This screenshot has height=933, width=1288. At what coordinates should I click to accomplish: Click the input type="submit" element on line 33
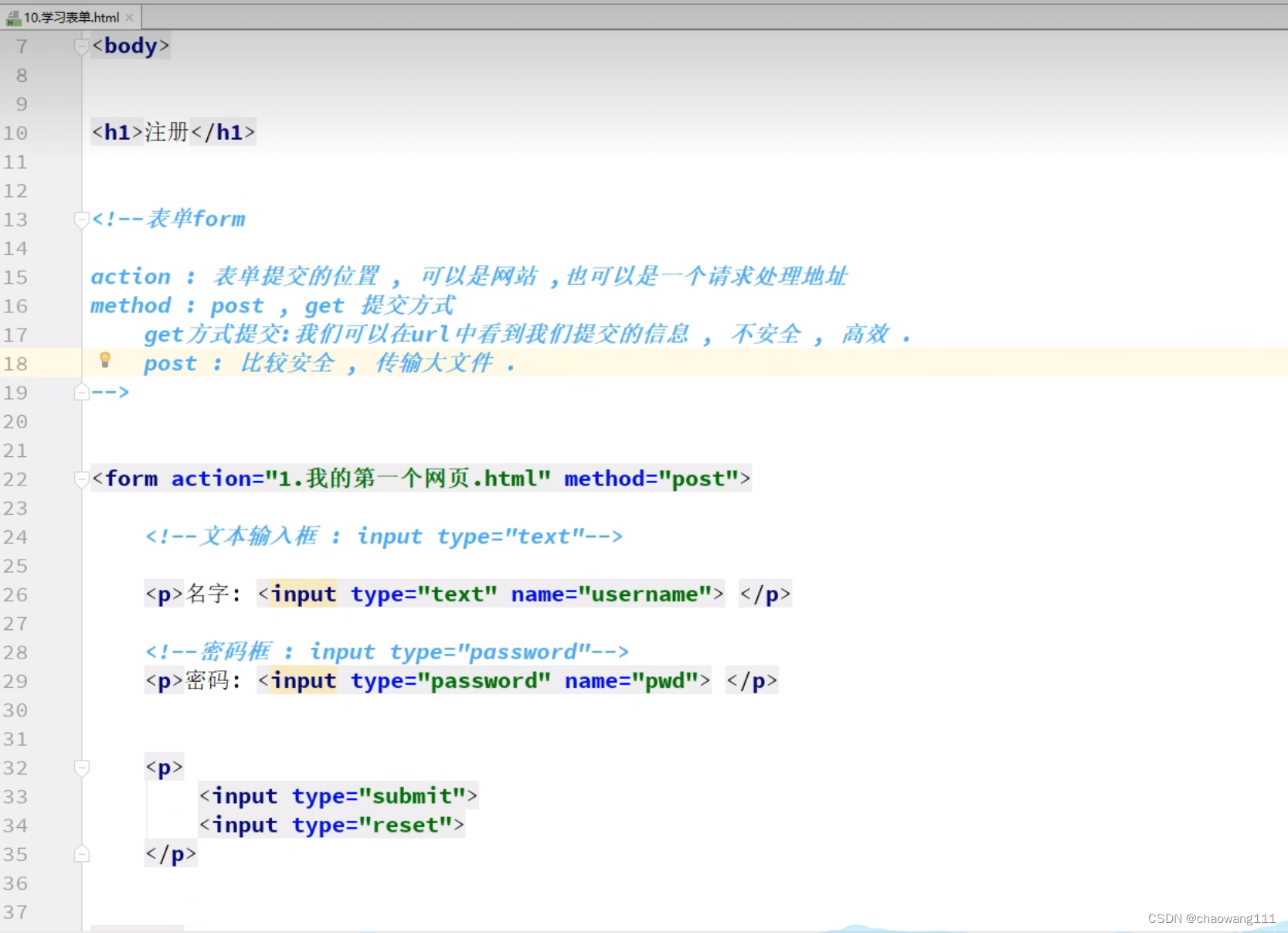click(x=336, y=795)
